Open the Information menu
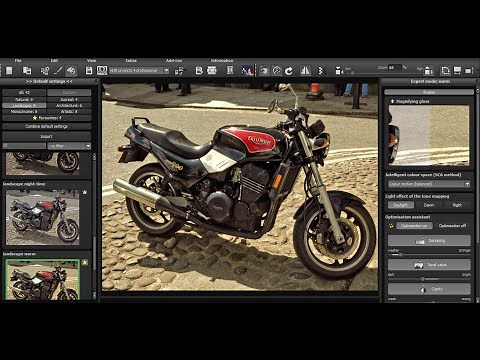Image resolution: width=480 pixels, height=360 pixels. [x=222, y=61]
